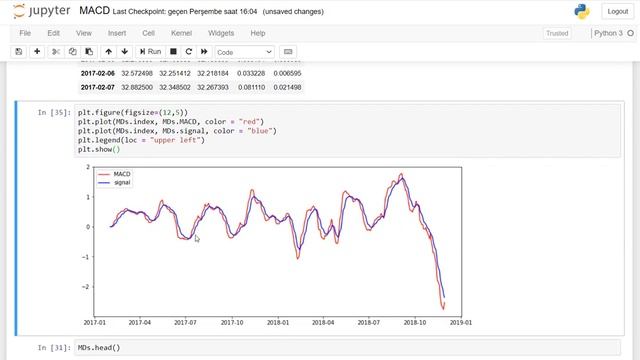Click the Python logo icon
This screenshot has height=360, width=640.
click(x=582, y=11)
